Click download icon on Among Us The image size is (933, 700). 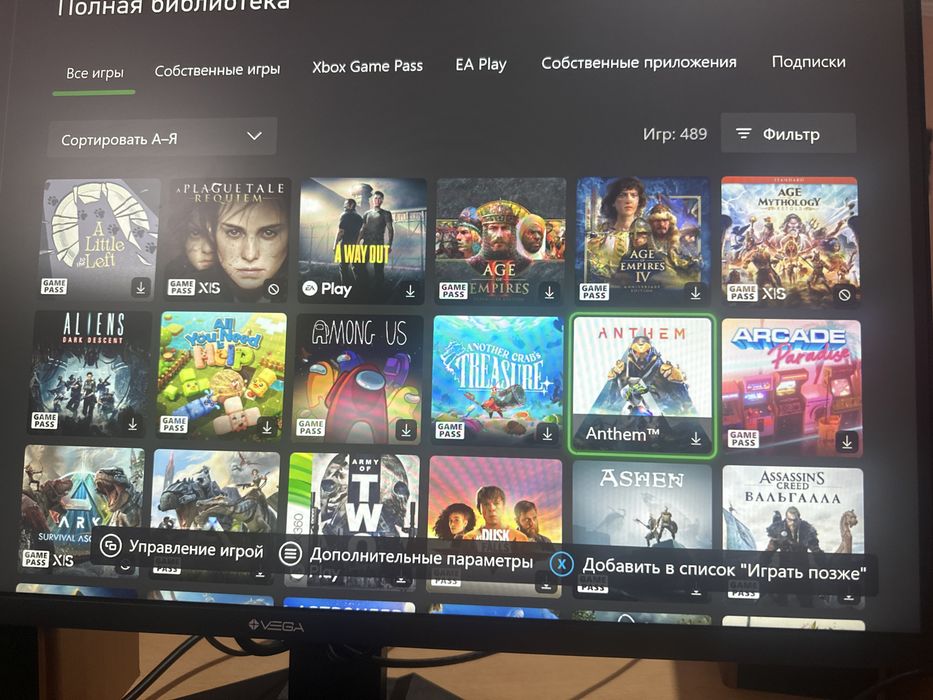(406, 430)
